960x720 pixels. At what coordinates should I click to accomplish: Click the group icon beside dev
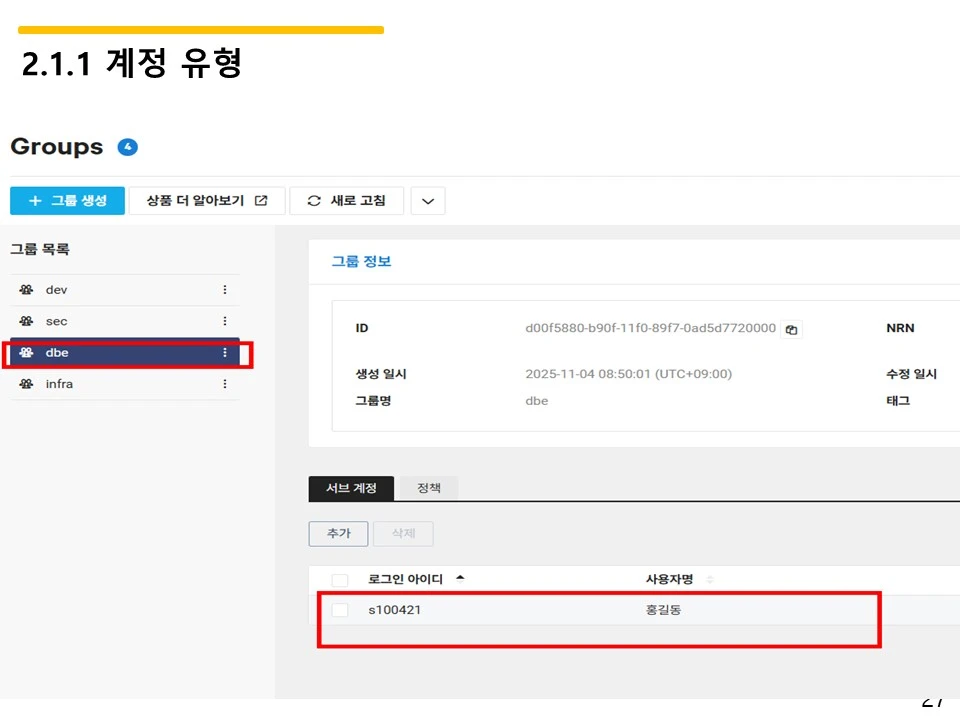(x=25, y=289)
